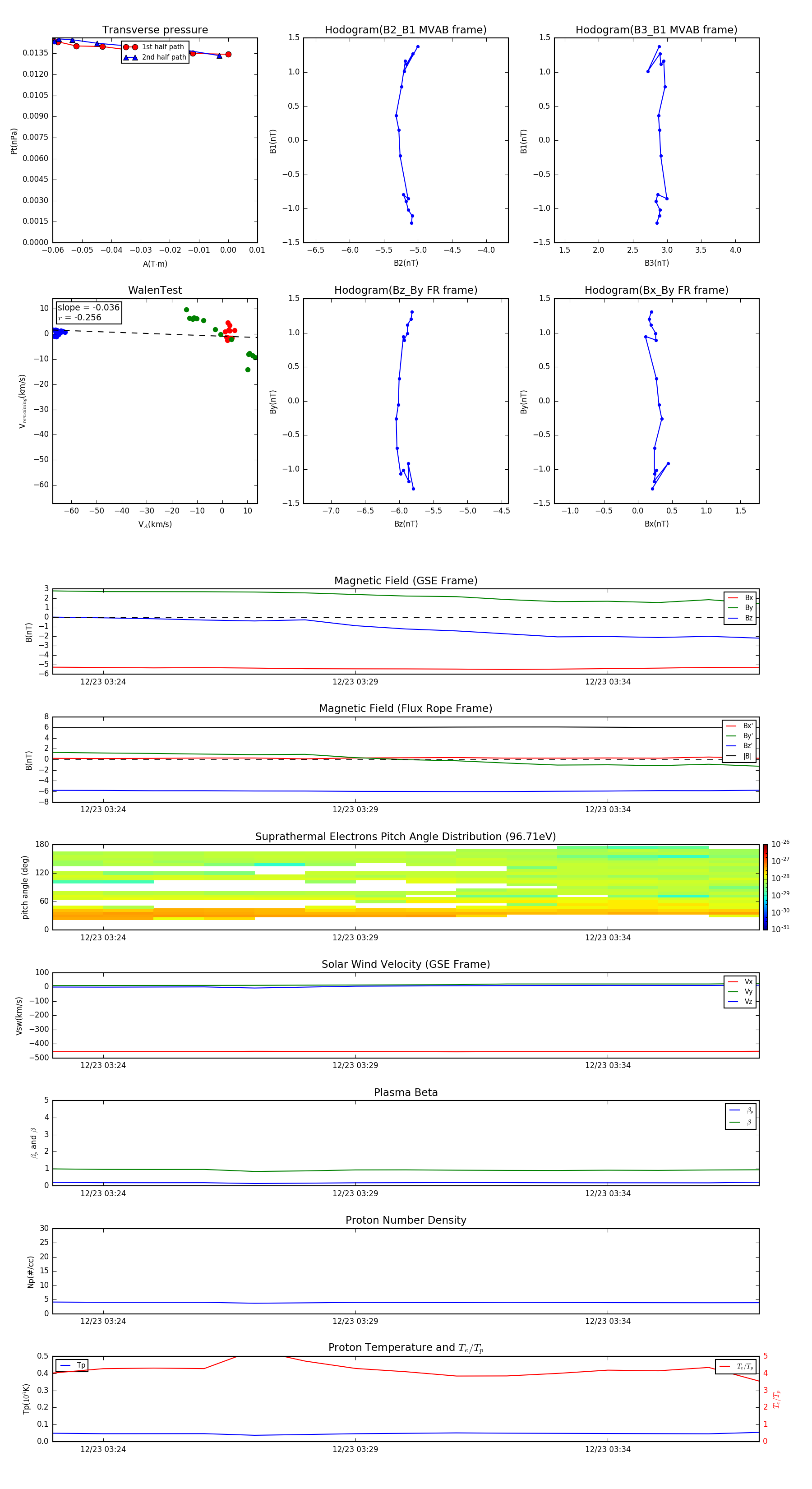Click the "Bx'" flux rope legend entry

[x=739, y=726]
